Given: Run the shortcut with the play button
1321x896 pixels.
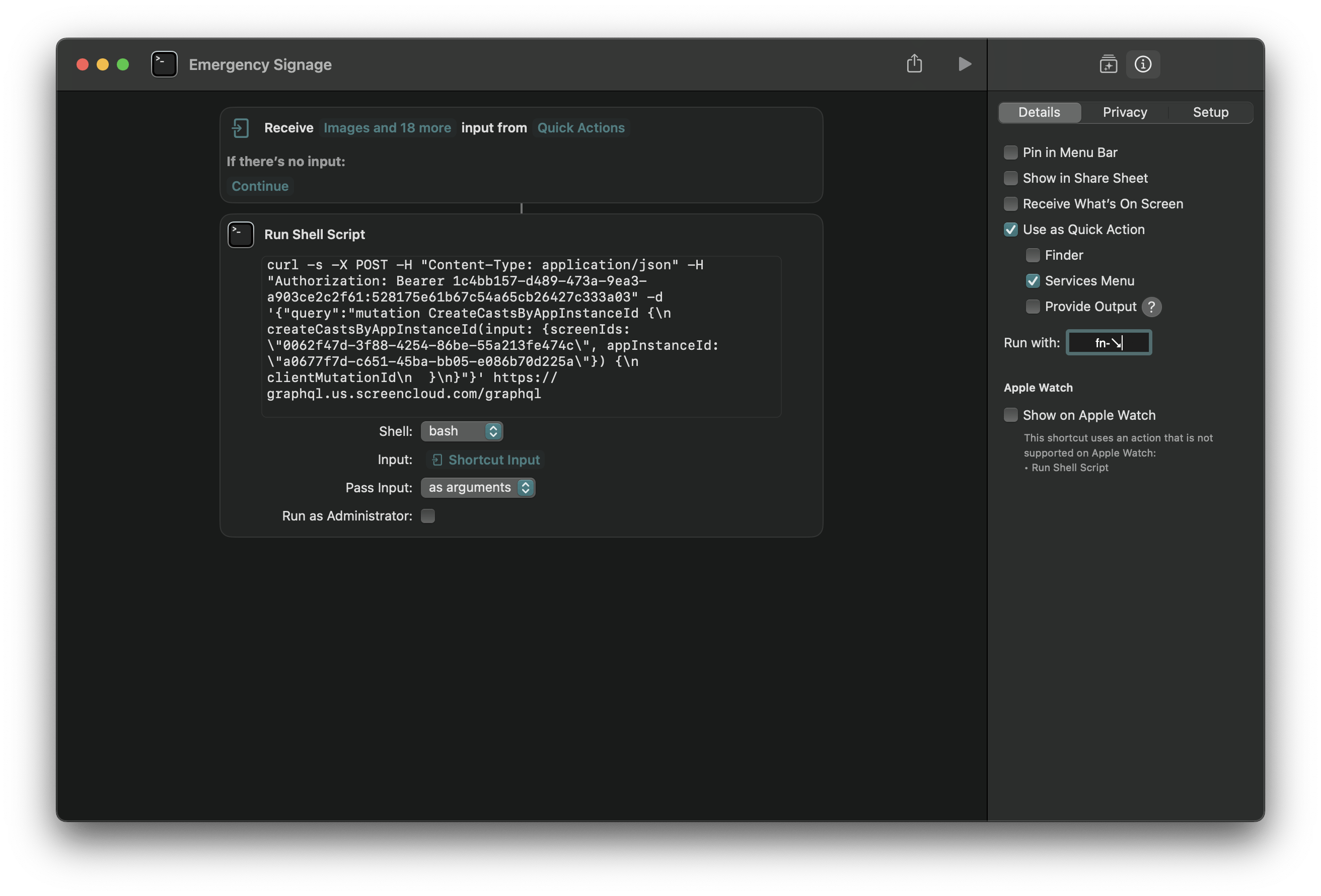Looking at the screenshot, I should pyautogui.click(x=965, y=63).
